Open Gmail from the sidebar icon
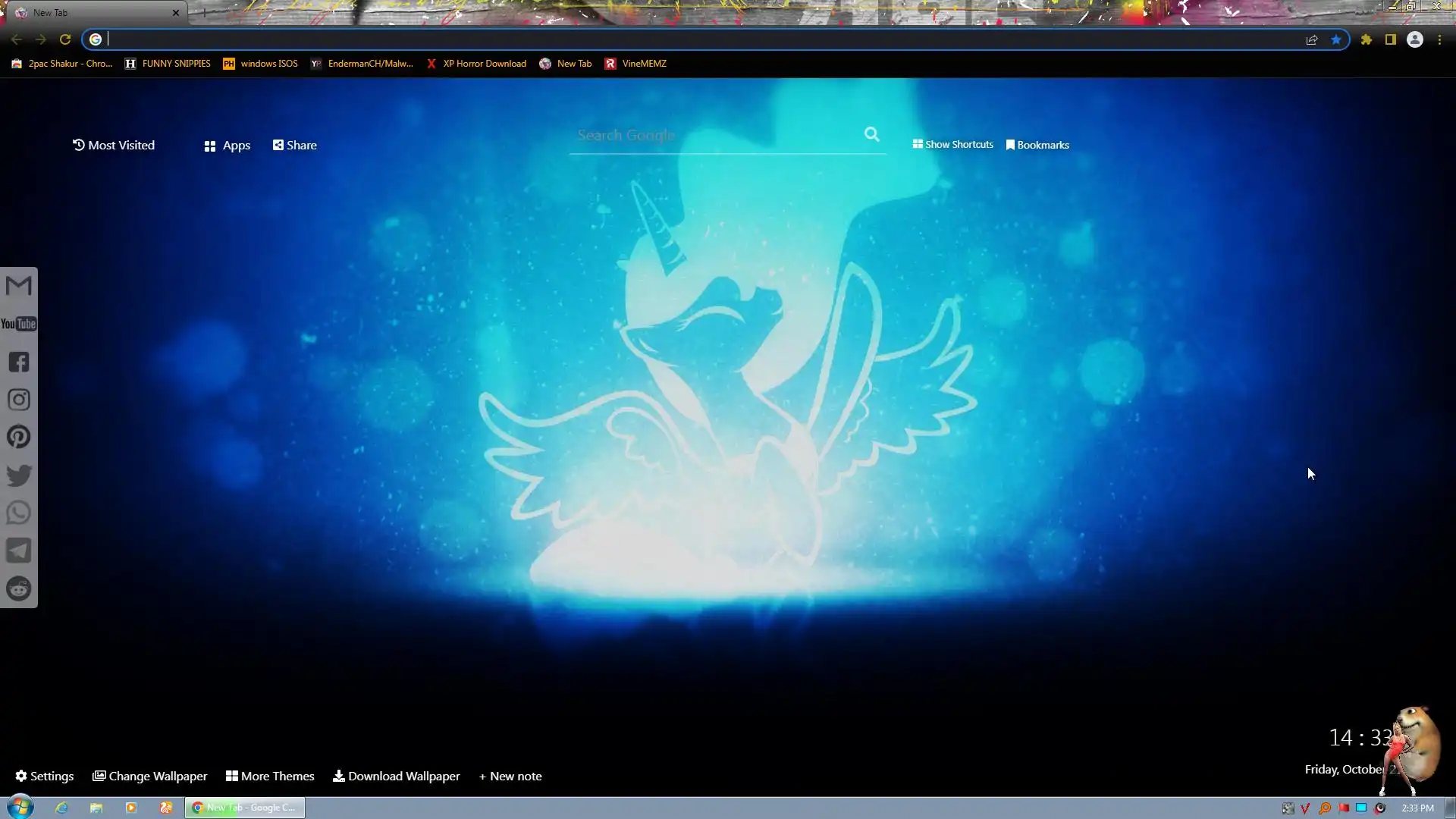 [x=18, y=286]
